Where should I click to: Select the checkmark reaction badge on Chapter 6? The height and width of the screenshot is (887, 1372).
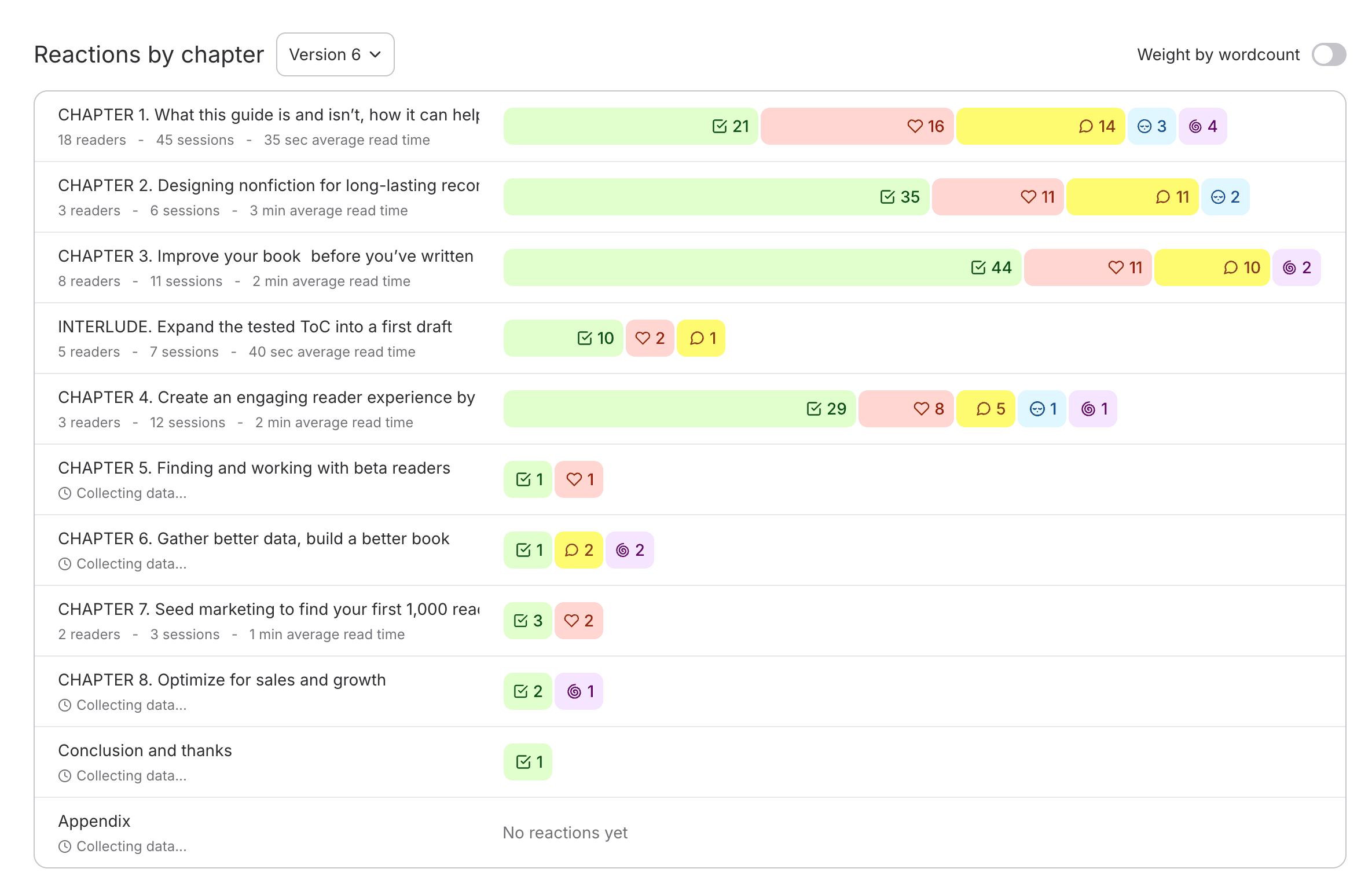pyautogui.click(x=527, y=550)
